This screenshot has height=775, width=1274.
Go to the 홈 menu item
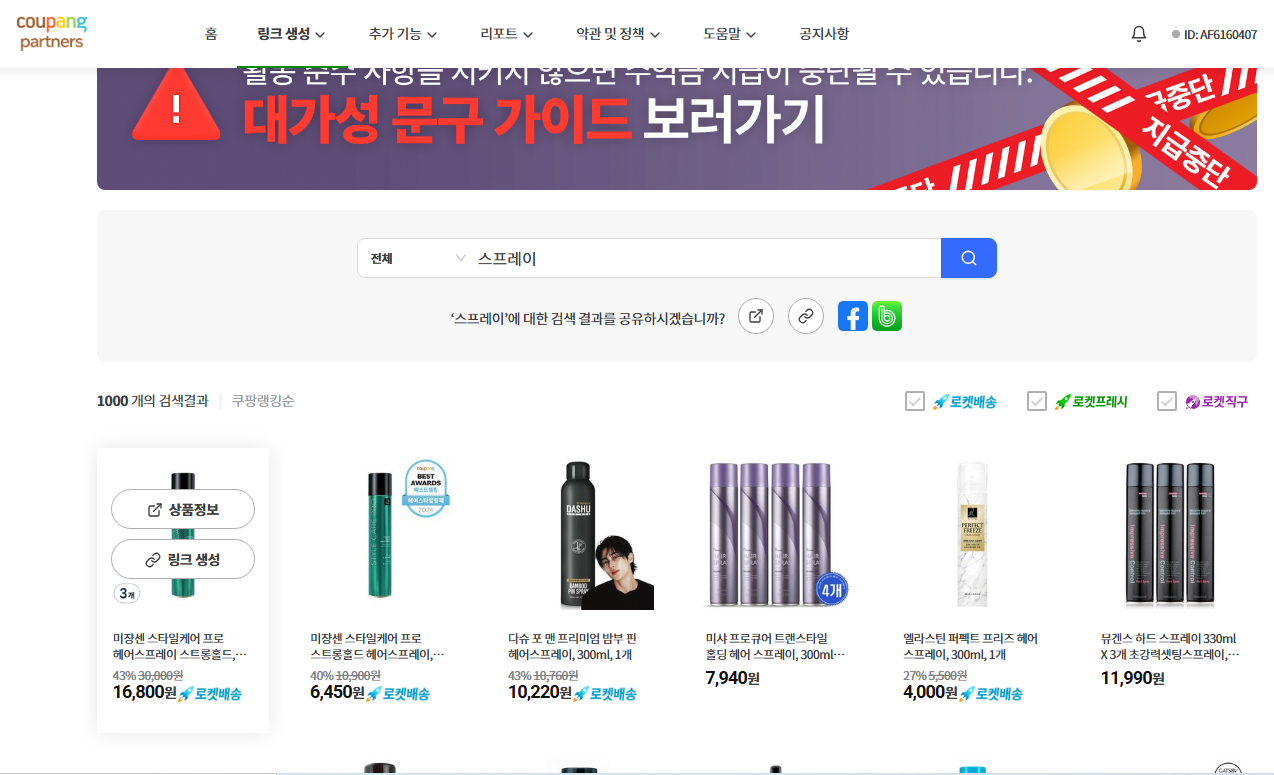tap(211, 34)
